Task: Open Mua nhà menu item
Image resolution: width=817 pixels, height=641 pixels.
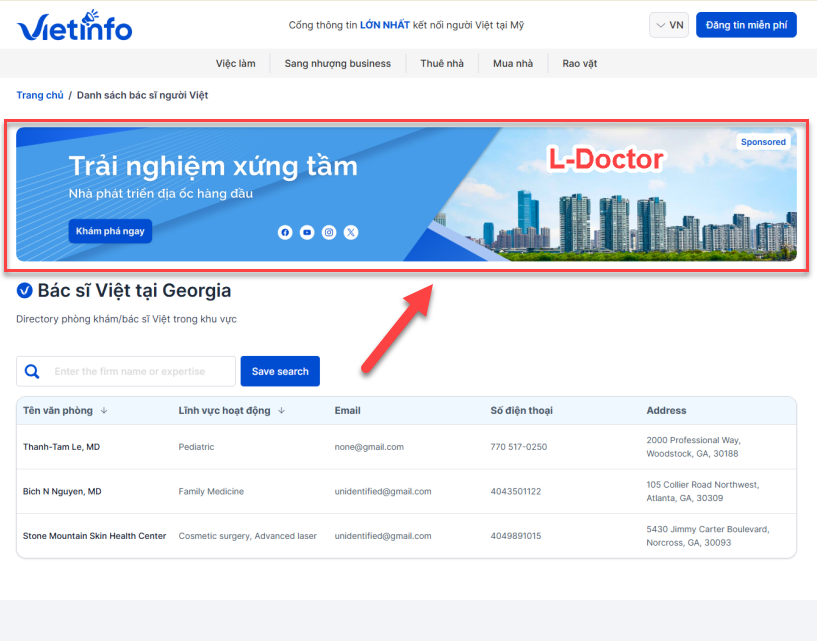Action: point(513,64)
